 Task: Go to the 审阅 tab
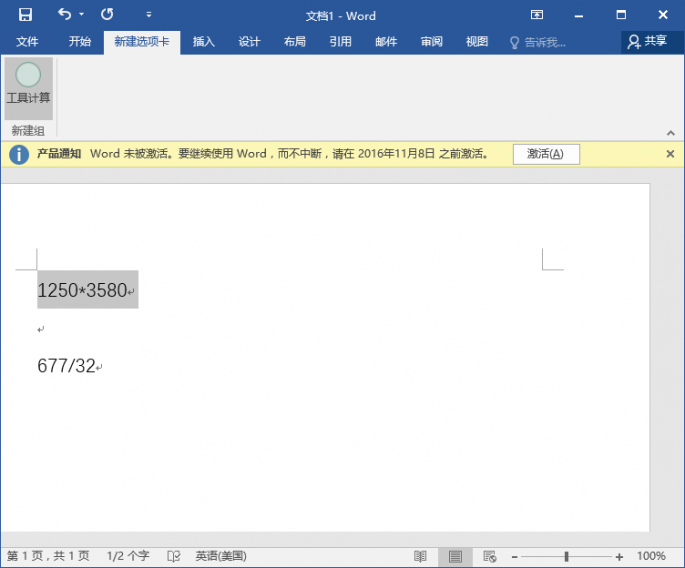tap(431, 42)
